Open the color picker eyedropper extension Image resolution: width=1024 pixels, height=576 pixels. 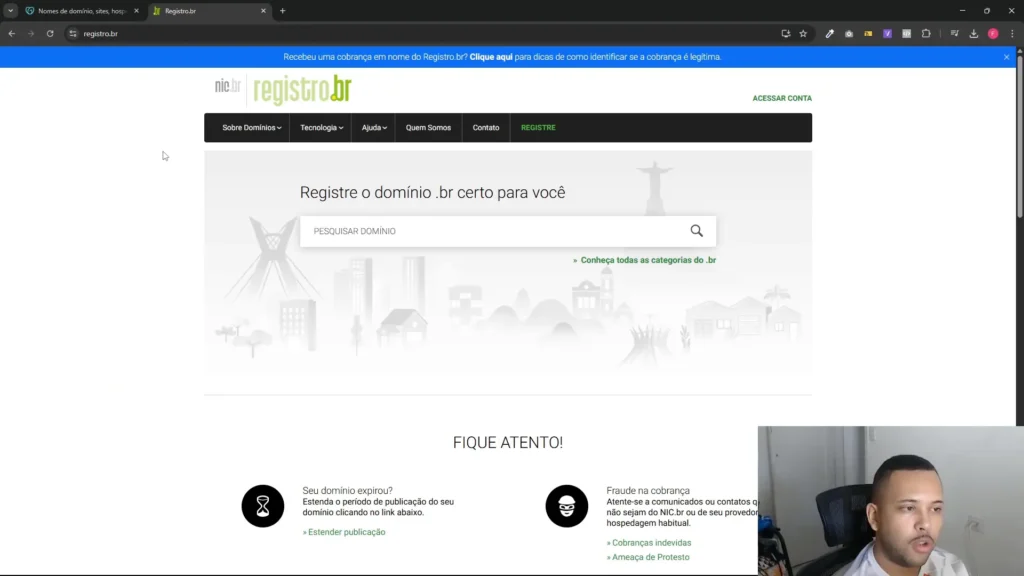pyautogui.click(x=829, y=33)
